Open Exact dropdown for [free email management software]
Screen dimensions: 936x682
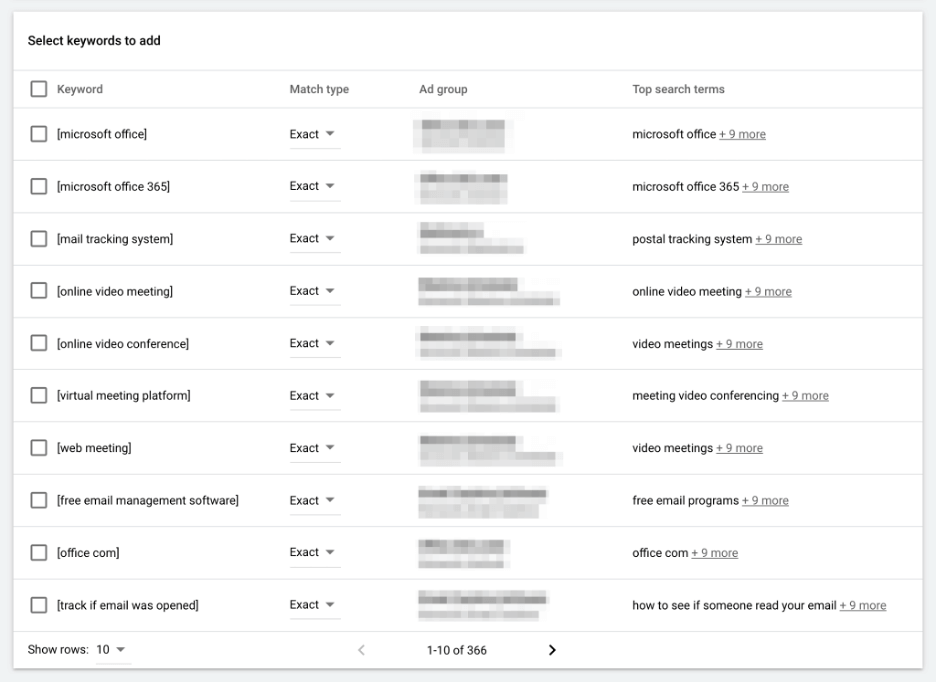[315, 500]
